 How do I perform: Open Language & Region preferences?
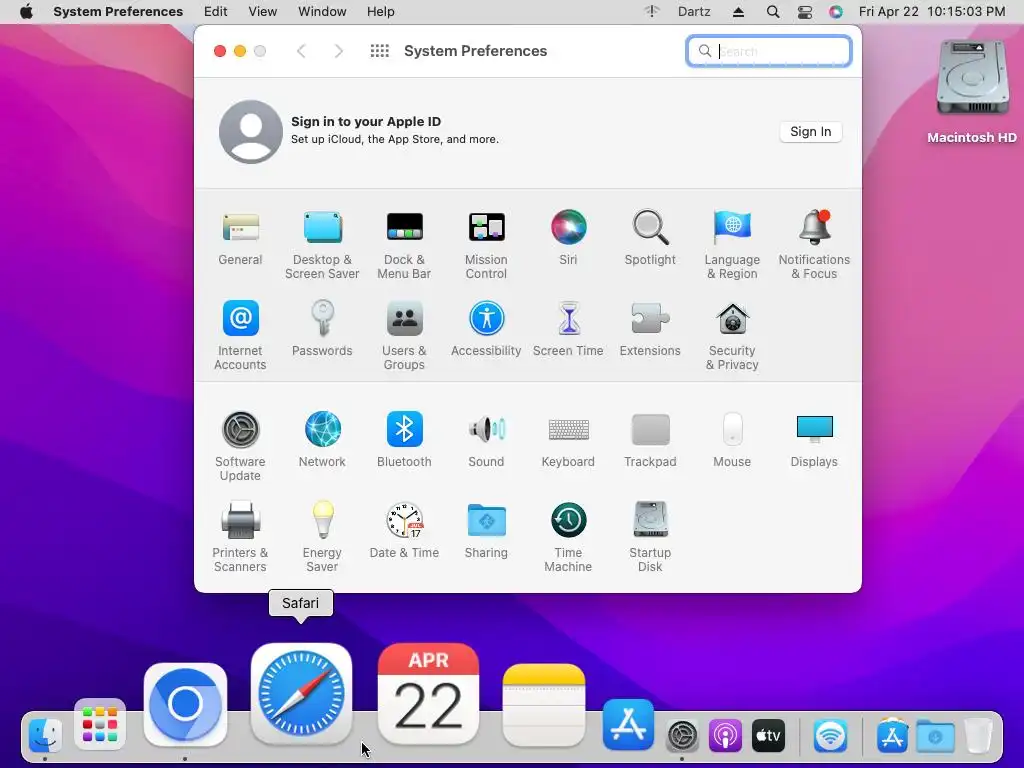tap(732, 244)
